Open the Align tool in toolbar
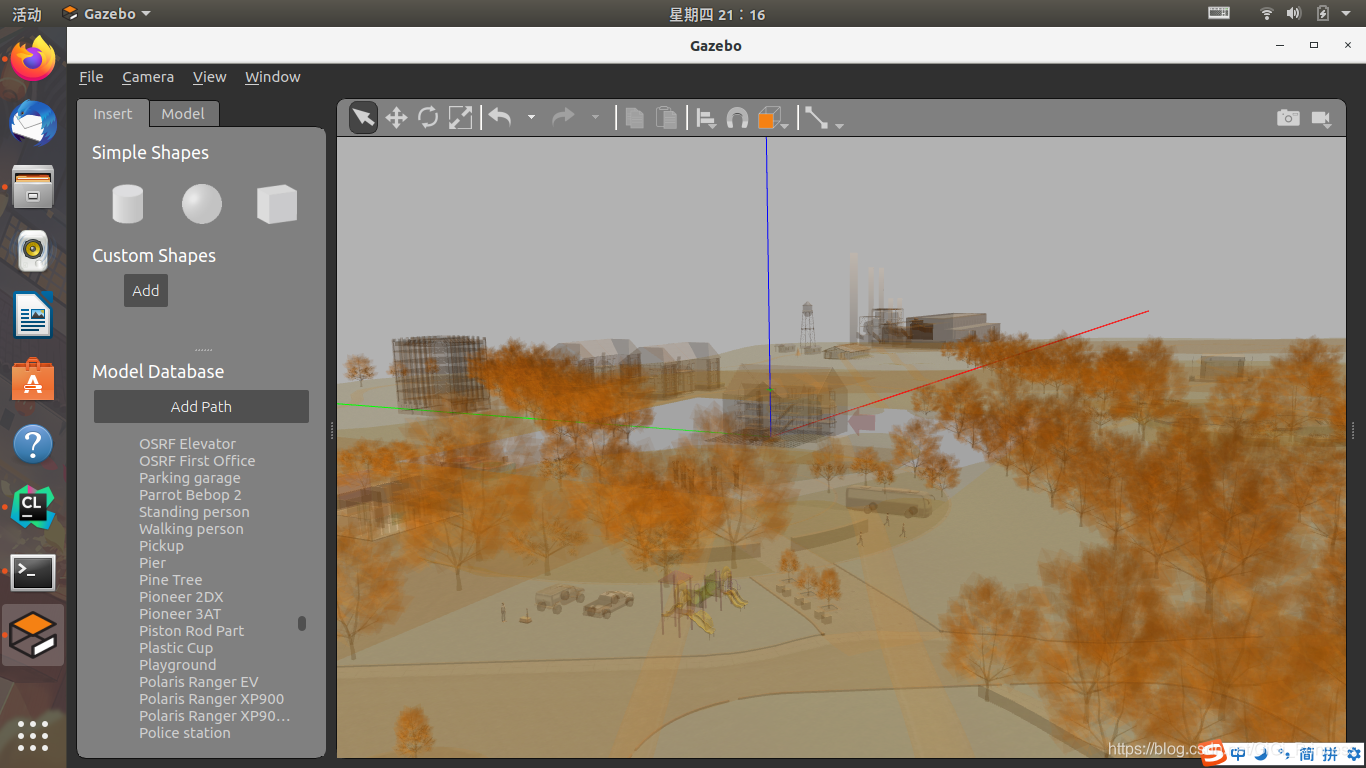Image resolution: width=1366 pixels, height=768 pixels. (706, 119)
